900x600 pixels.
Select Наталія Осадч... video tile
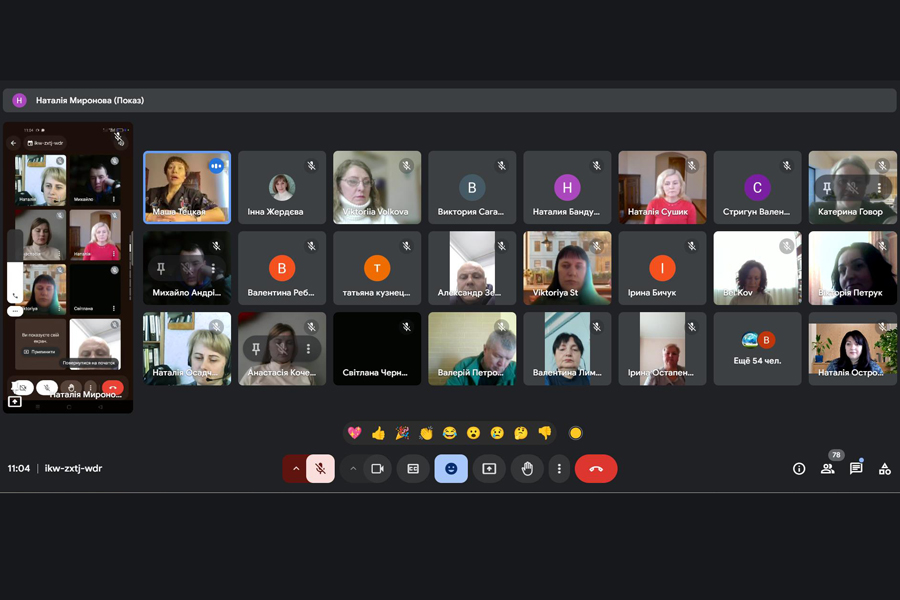pyautogui.click(x=187, y=349)
